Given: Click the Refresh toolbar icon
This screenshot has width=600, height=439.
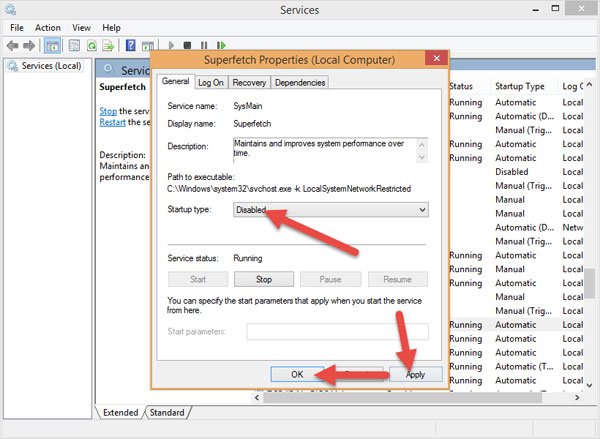Looking at the screenshot, I should (x=92, y=46).
